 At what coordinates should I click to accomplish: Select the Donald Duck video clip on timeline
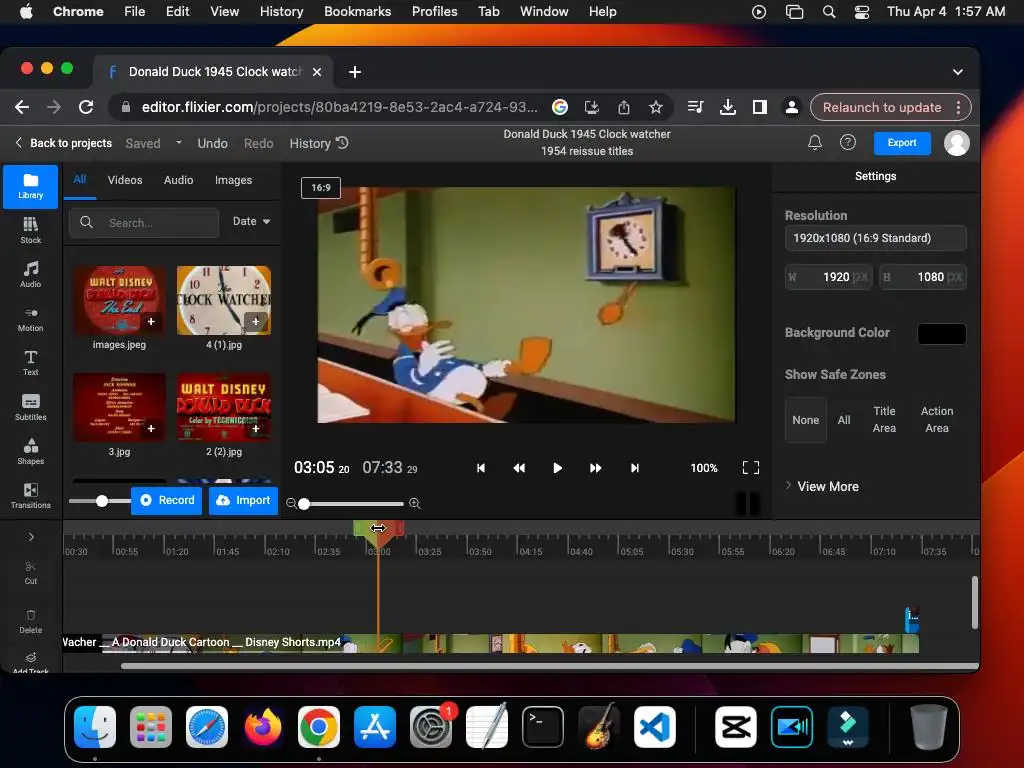(x=490, y=643)
